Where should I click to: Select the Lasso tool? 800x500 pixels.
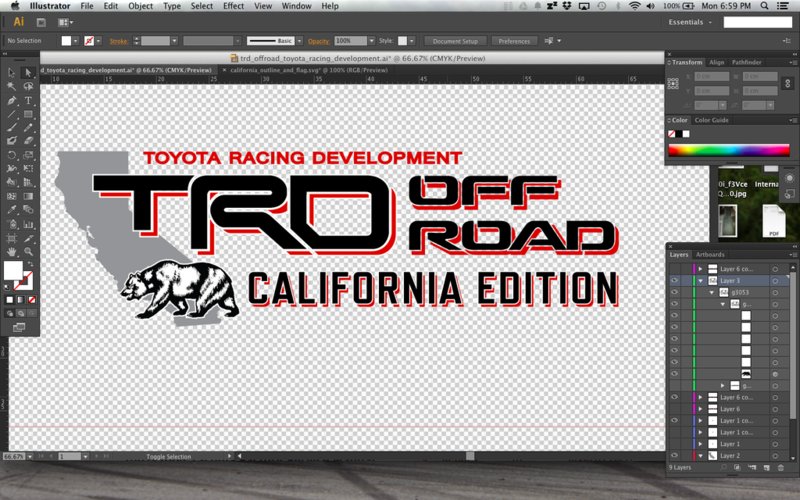[x=28, y=86]
